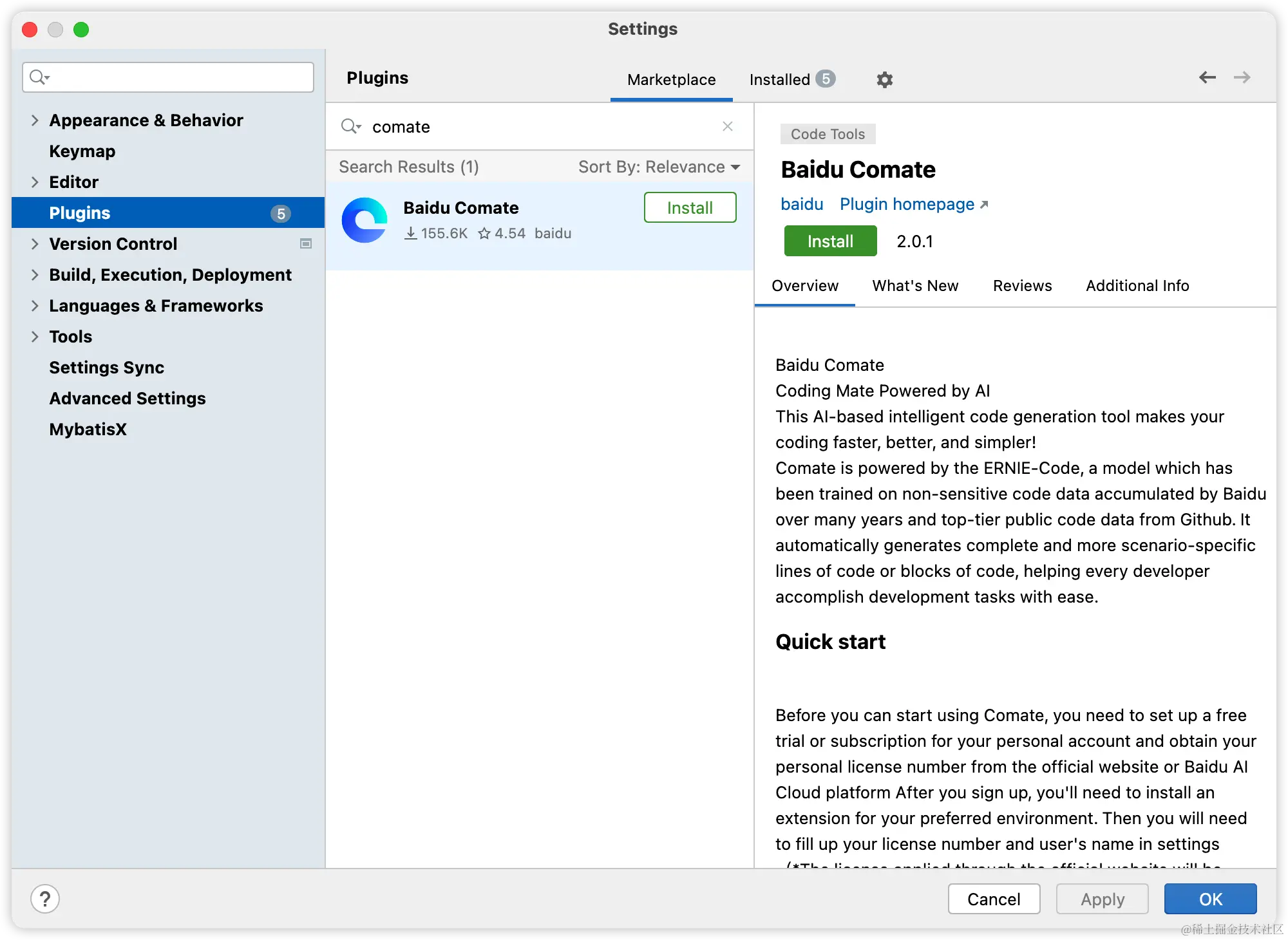Click the plugins gear settings icon

click(x=884, y=80)
